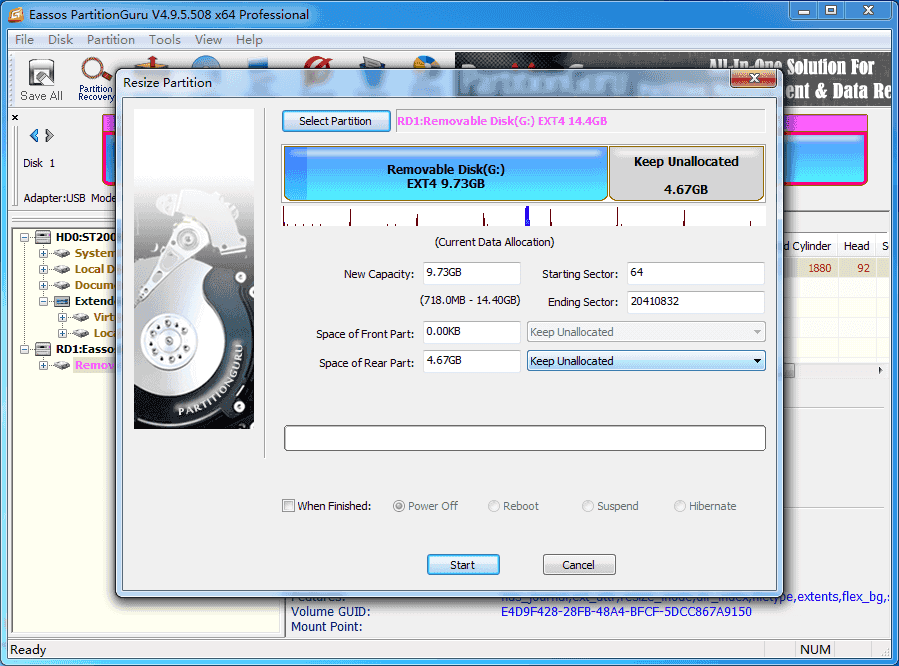899x666 pixels.
Task: Click the empty progress bar above When Finished
Action: coord(525,438)
